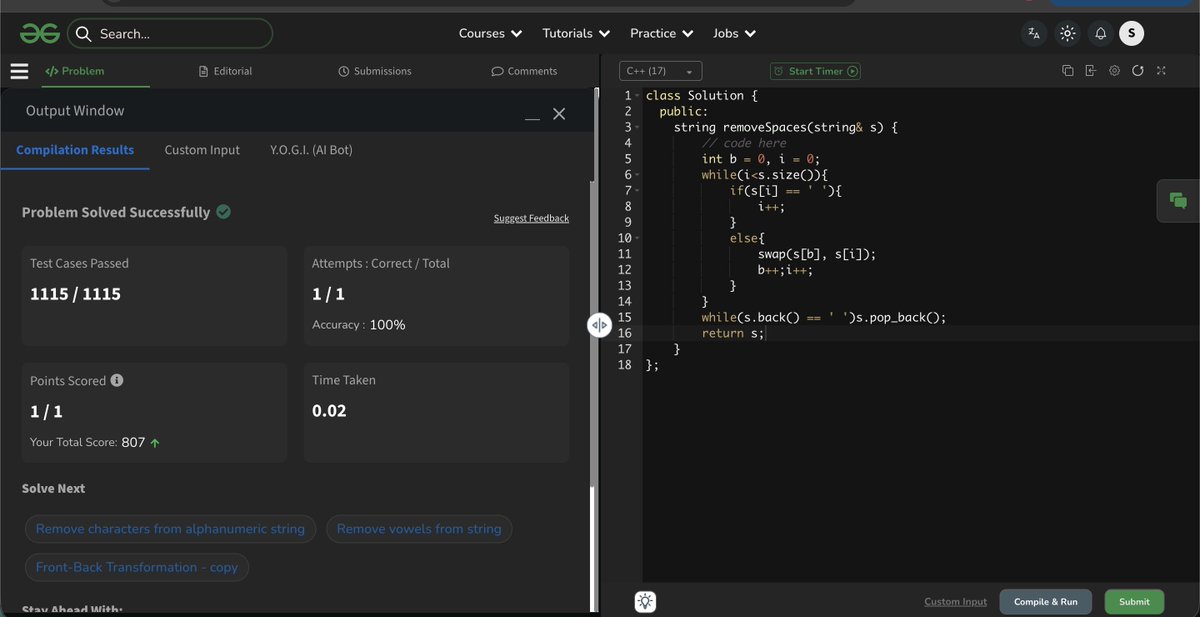The height and width of the screenshot is (617, 1200).
Task: Select the Custom Input tab
Action: pos(202,150)
